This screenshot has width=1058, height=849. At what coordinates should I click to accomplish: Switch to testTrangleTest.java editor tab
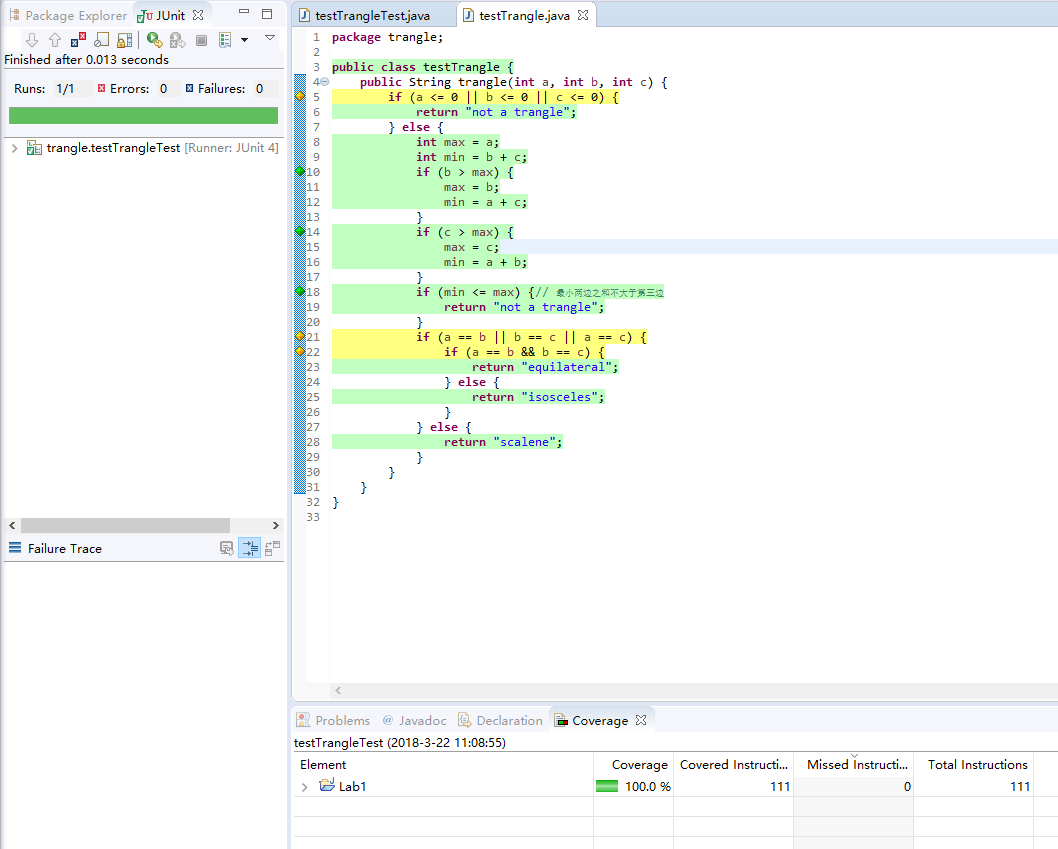[372, 16]
